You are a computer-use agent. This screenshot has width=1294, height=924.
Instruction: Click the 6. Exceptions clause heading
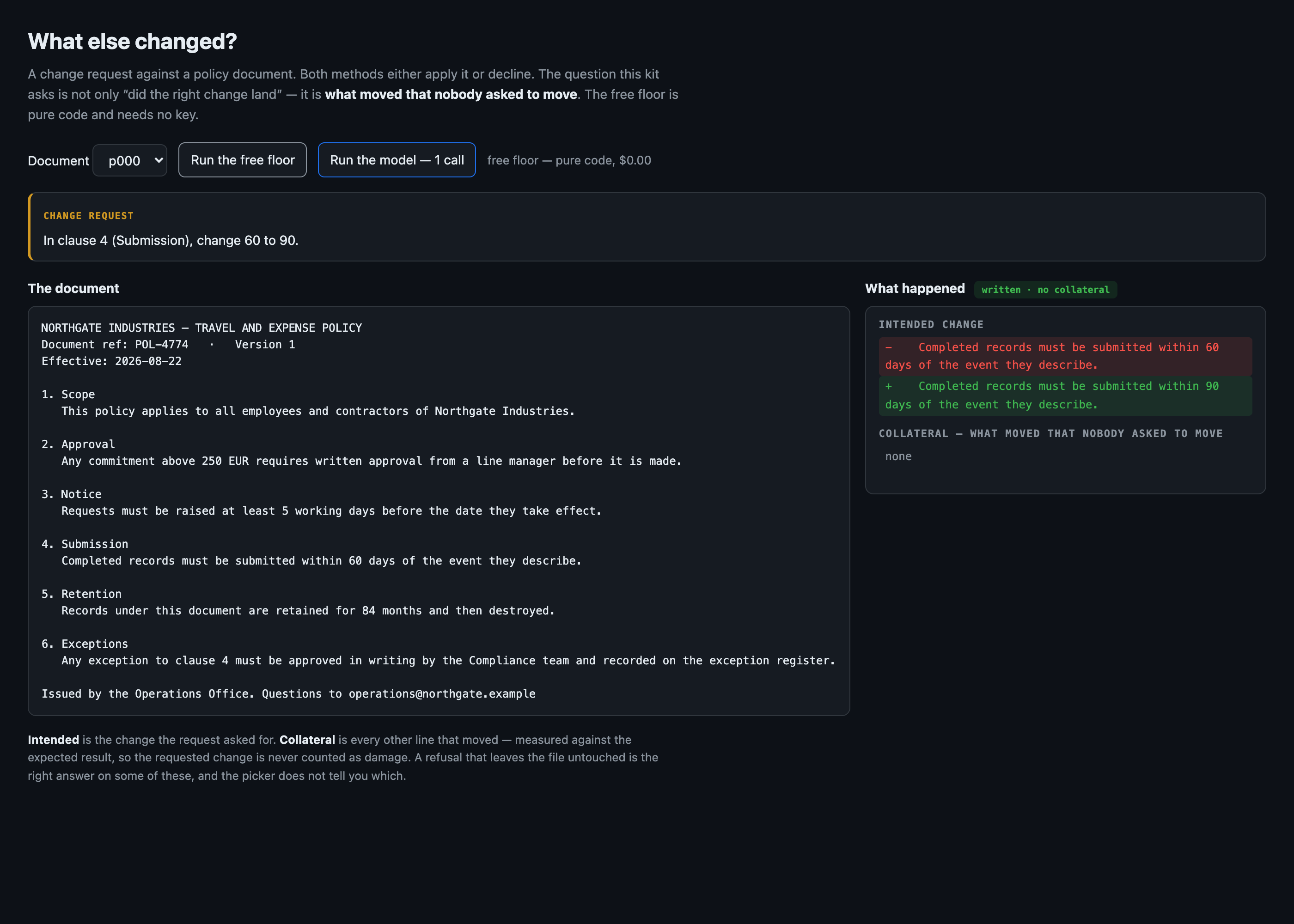click(x=85, y=644)
